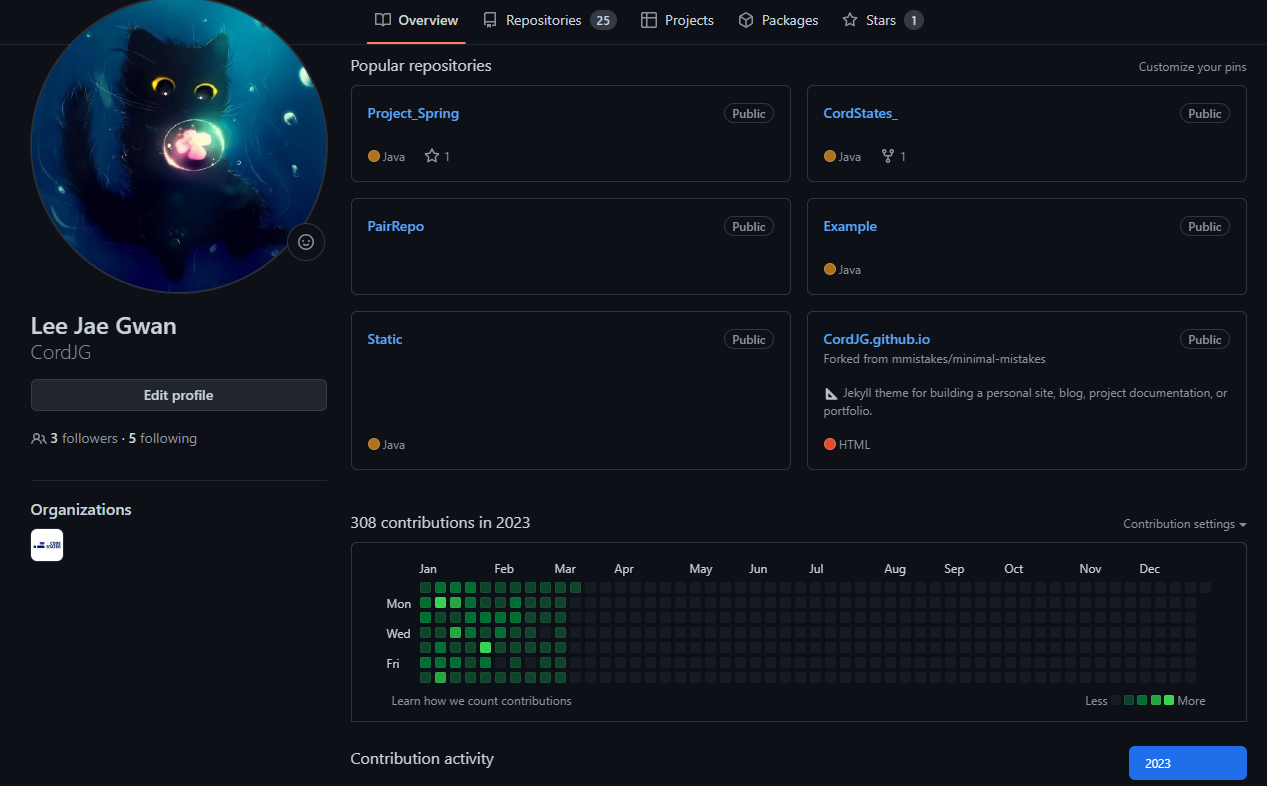1267x786 pixels.
Task: Click the Stars tab star icon
Action: (850, 20)
